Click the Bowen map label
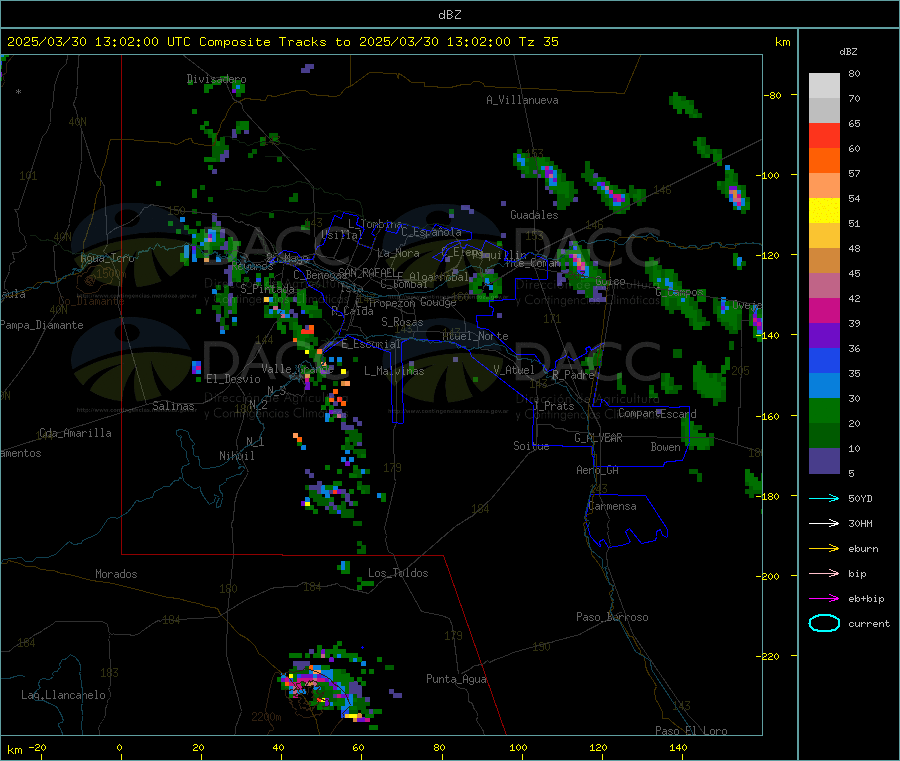Image resolution: width=900 pixels, height=761 pixels. click(666, 446)
